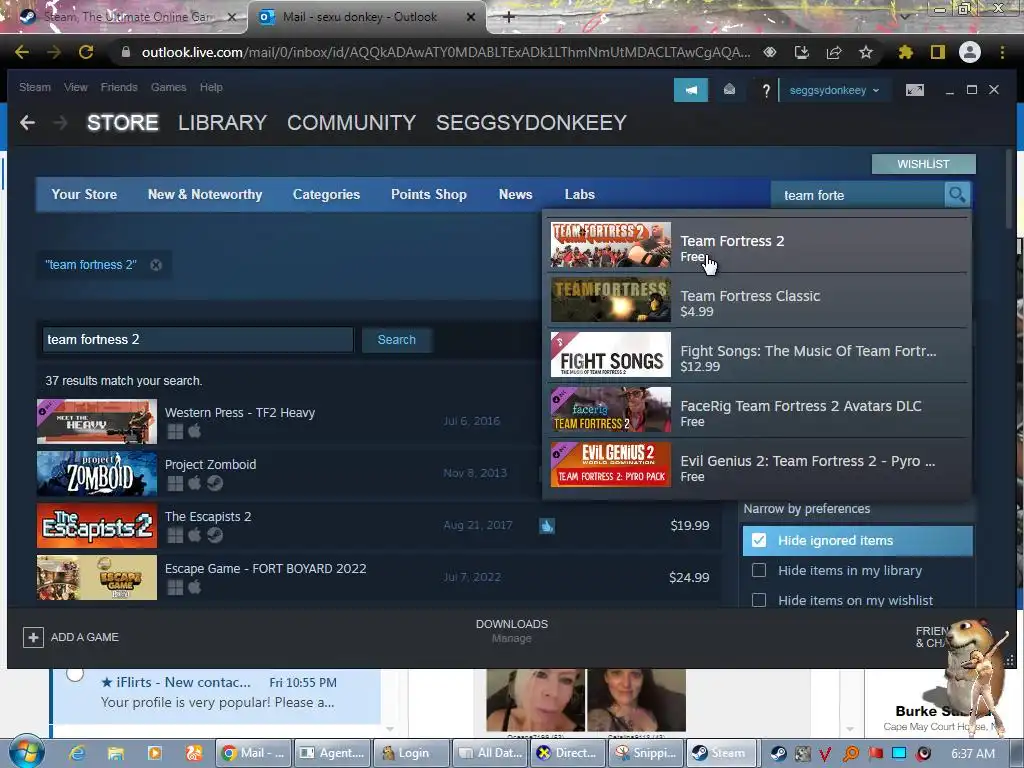Switch to the COMMUNITY tab
The width and height of the screenshot is (1024, 768).
[x=351, y=122]
